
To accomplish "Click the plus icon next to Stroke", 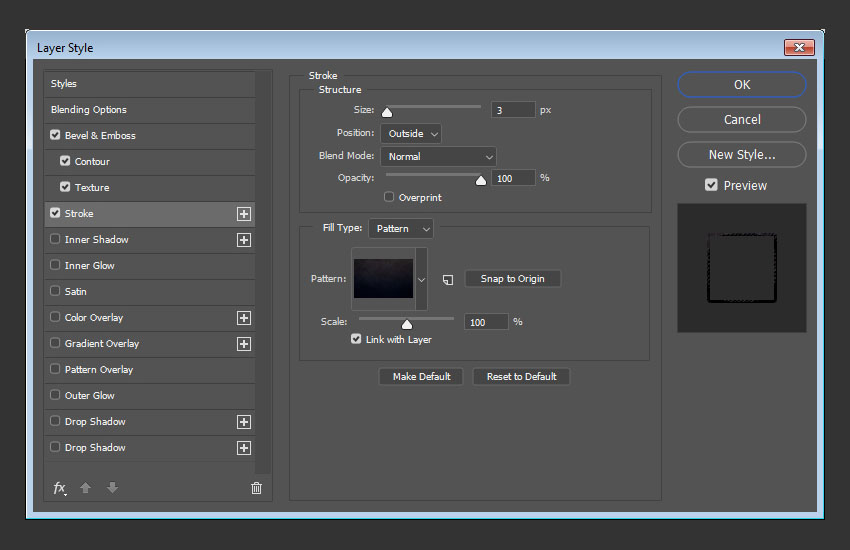I will [243, 214].
